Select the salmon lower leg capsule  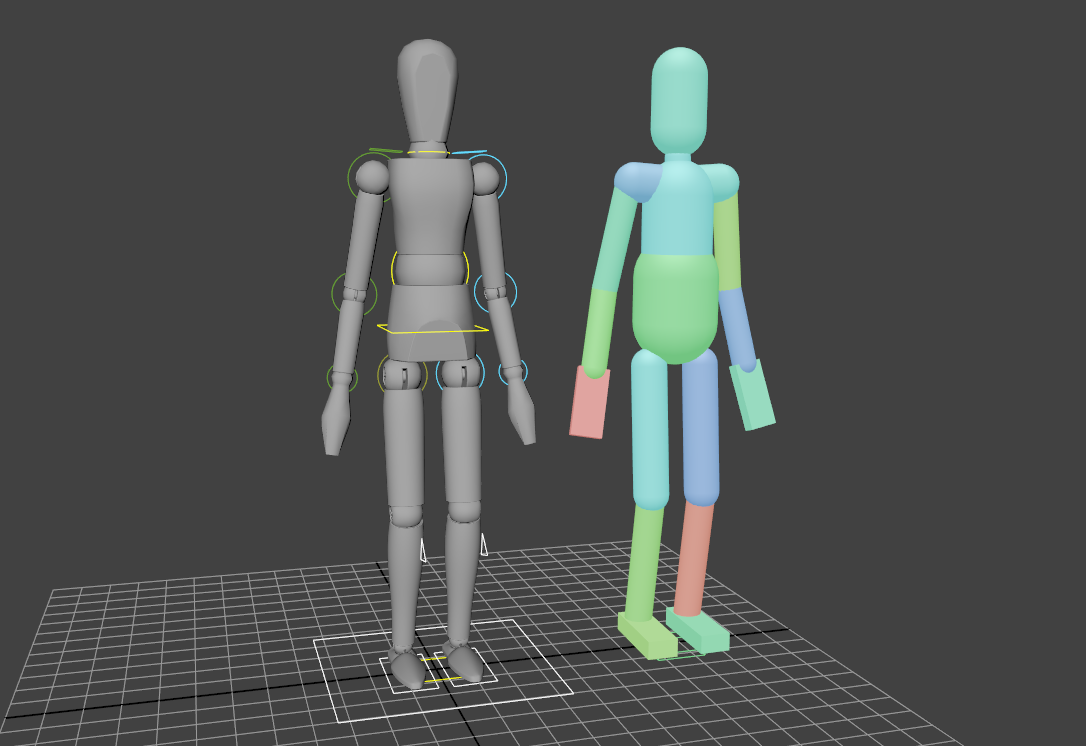[693, 558]
